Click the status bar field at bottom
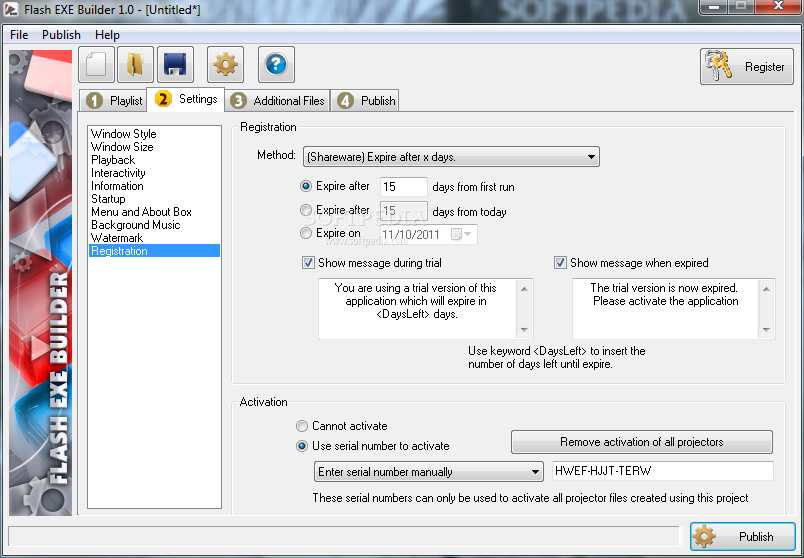The image size is (804, 558). pos(344,536)
